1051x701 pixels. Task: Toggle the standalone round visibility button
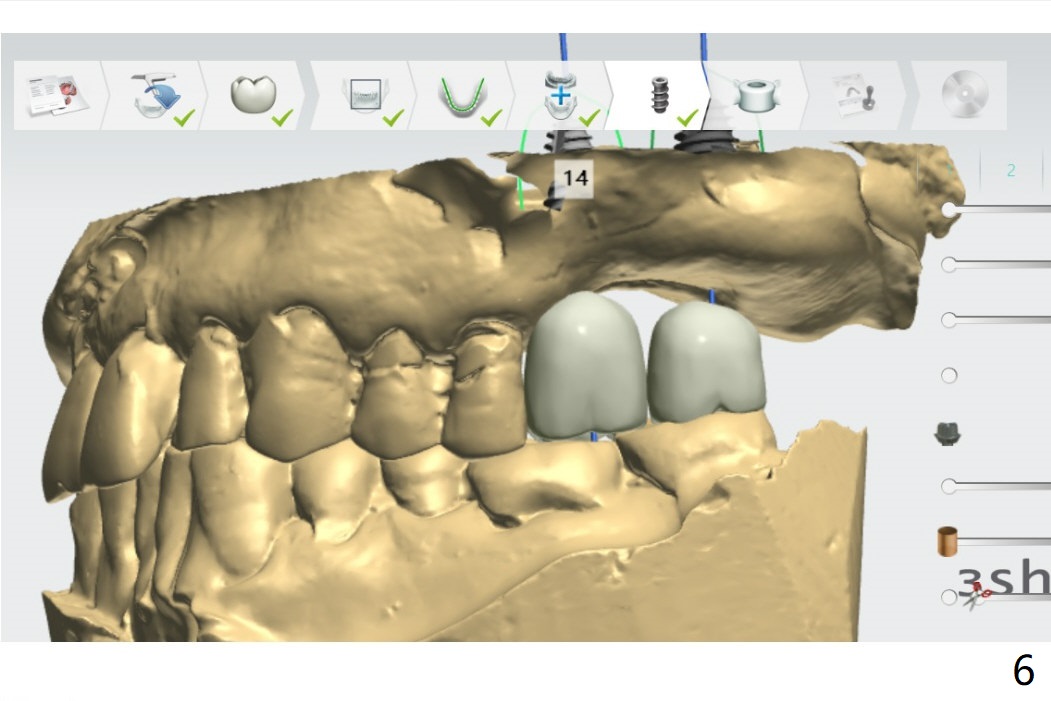point(949,376)
